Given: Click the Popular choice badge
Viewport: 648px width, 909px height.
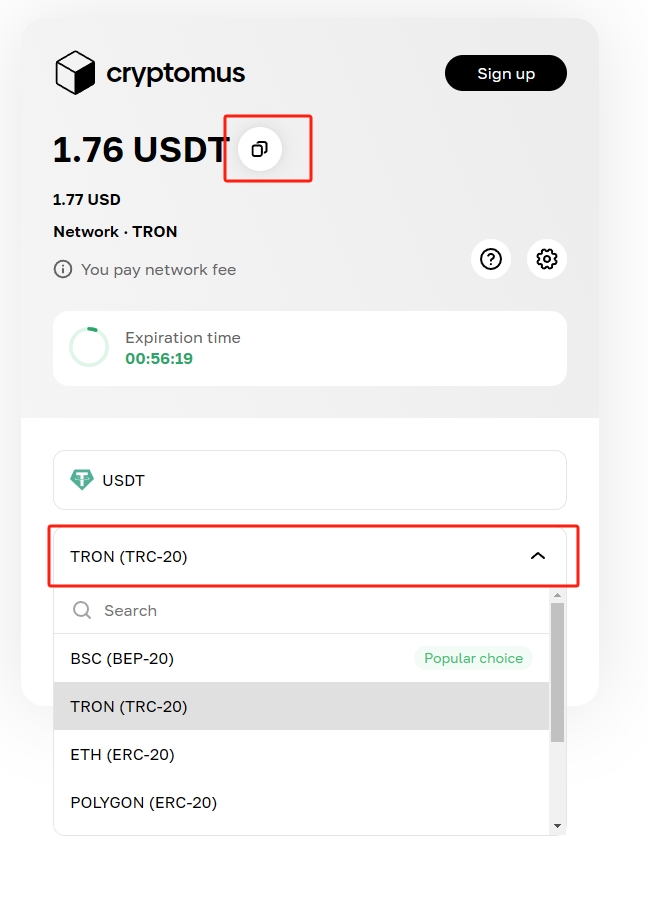Looking at the screenshot, I should click(473, 658).
